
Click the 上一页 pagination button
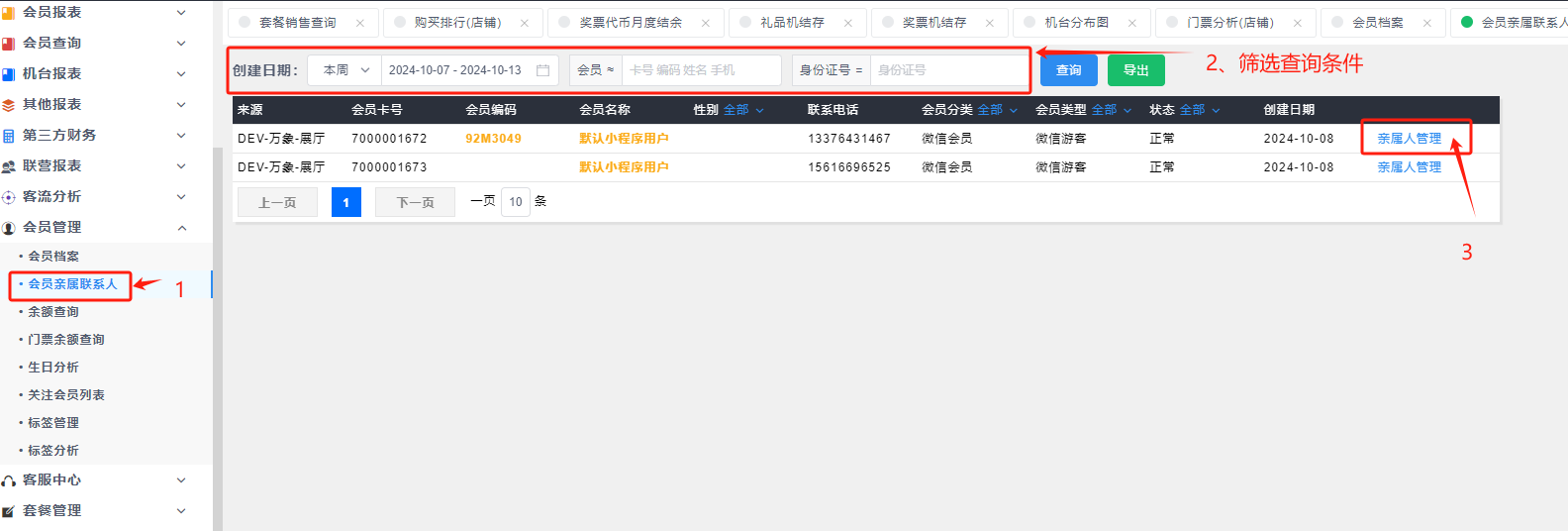click(x=277, y=202)
